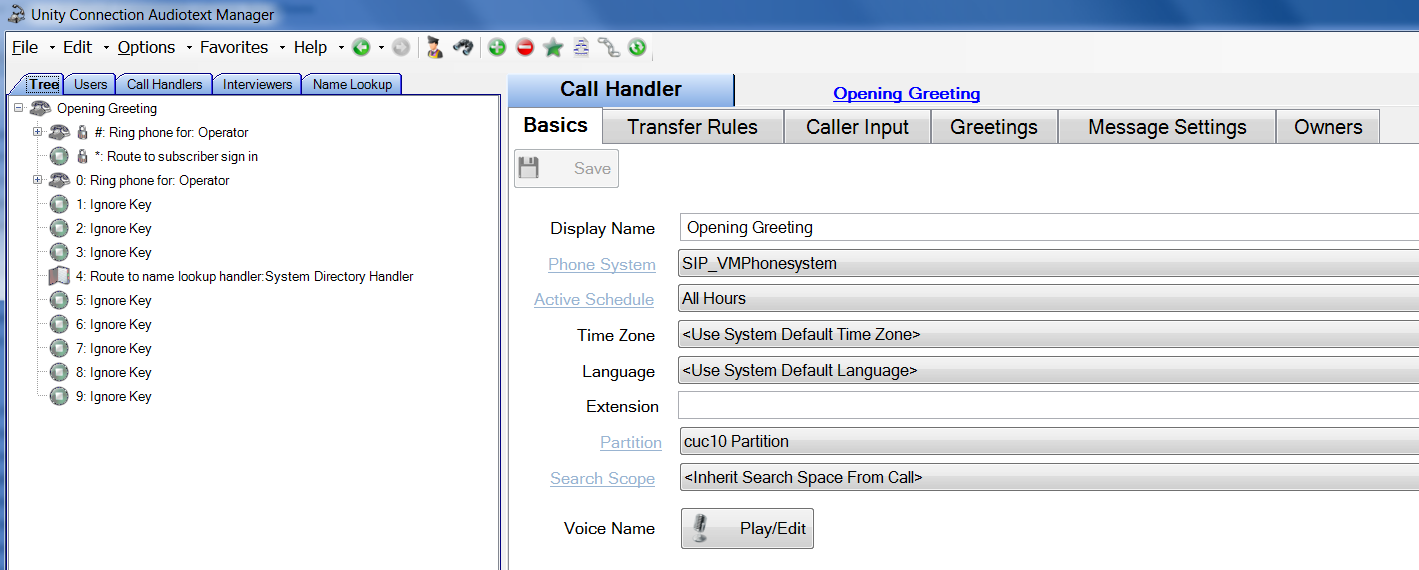Click the chain link icon in toolbar
Viewport: 1419px width, 570px height.
[x=609, y=47]
